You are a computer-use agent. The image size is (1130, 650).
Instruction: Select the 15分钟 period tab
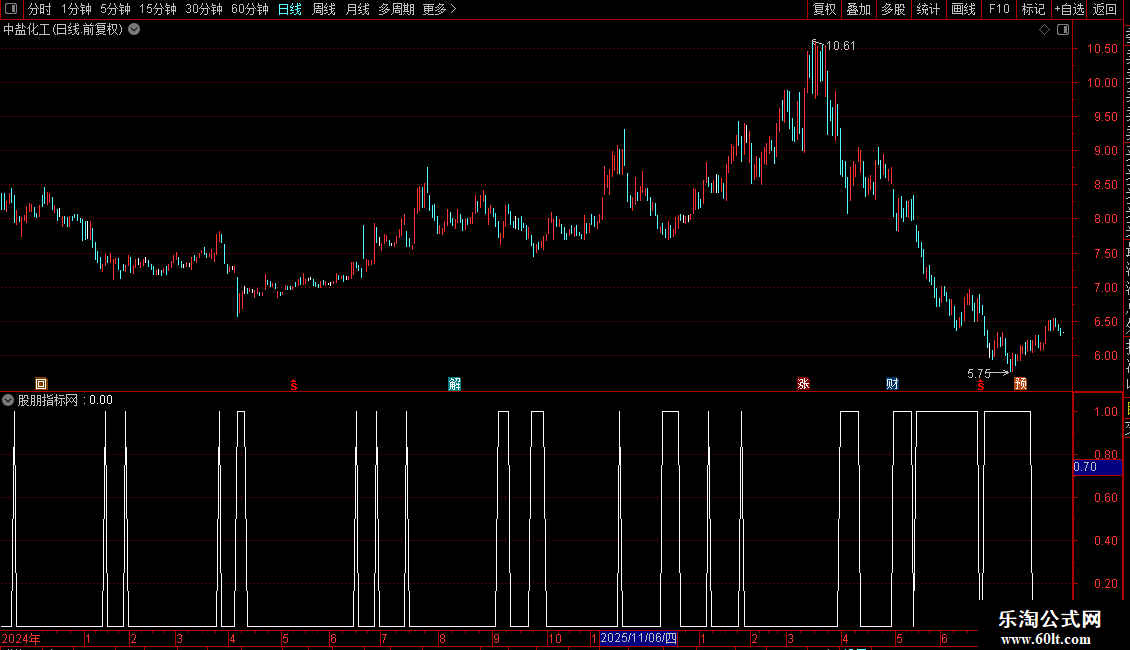(158, 9)
